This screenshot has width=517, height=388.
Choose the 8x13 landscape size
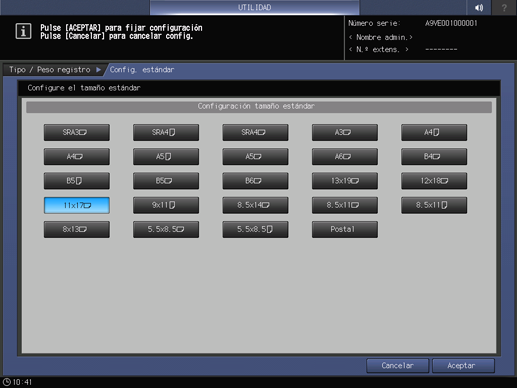coord(77,229)
